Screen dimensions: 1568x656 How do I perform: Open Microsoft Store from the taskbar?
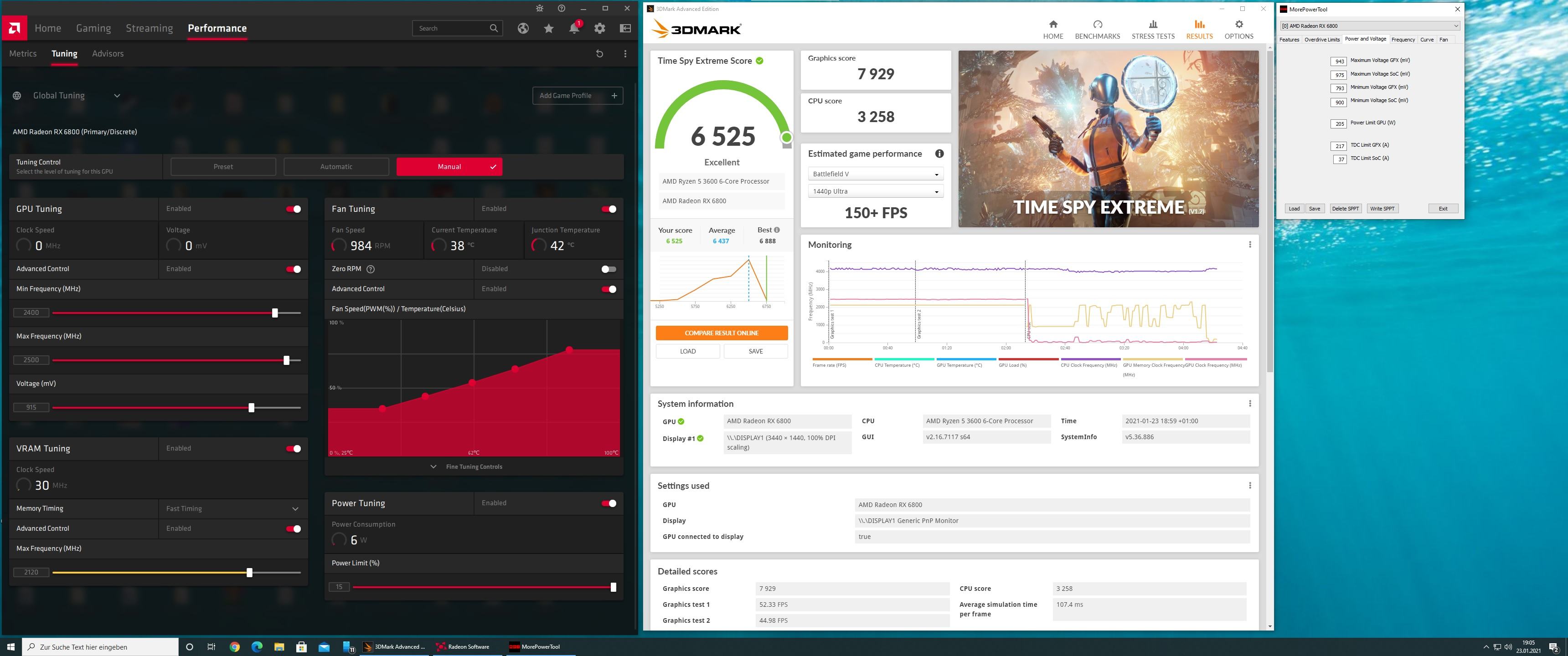[x=301, y=646]
